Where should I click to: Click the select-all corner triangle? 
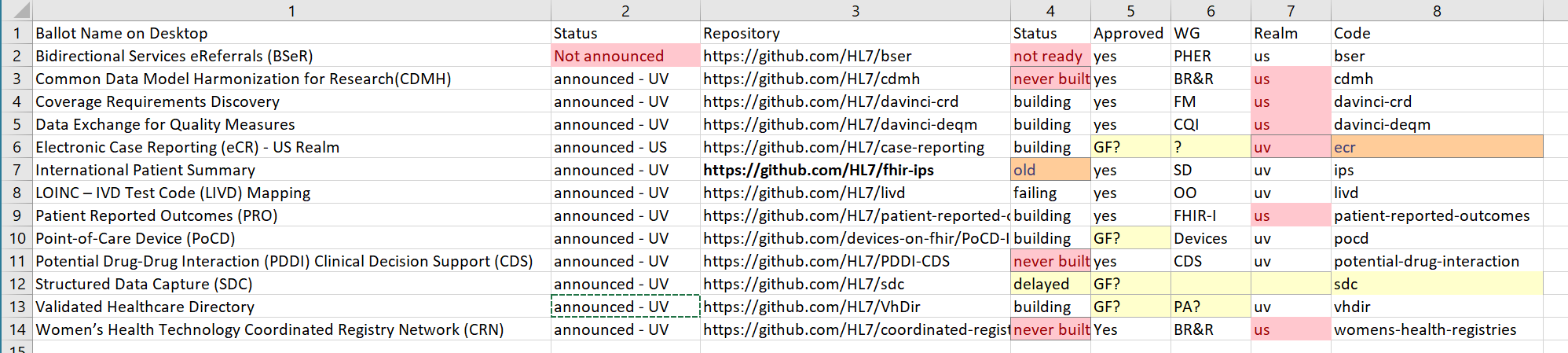click(x=16, y=10)
